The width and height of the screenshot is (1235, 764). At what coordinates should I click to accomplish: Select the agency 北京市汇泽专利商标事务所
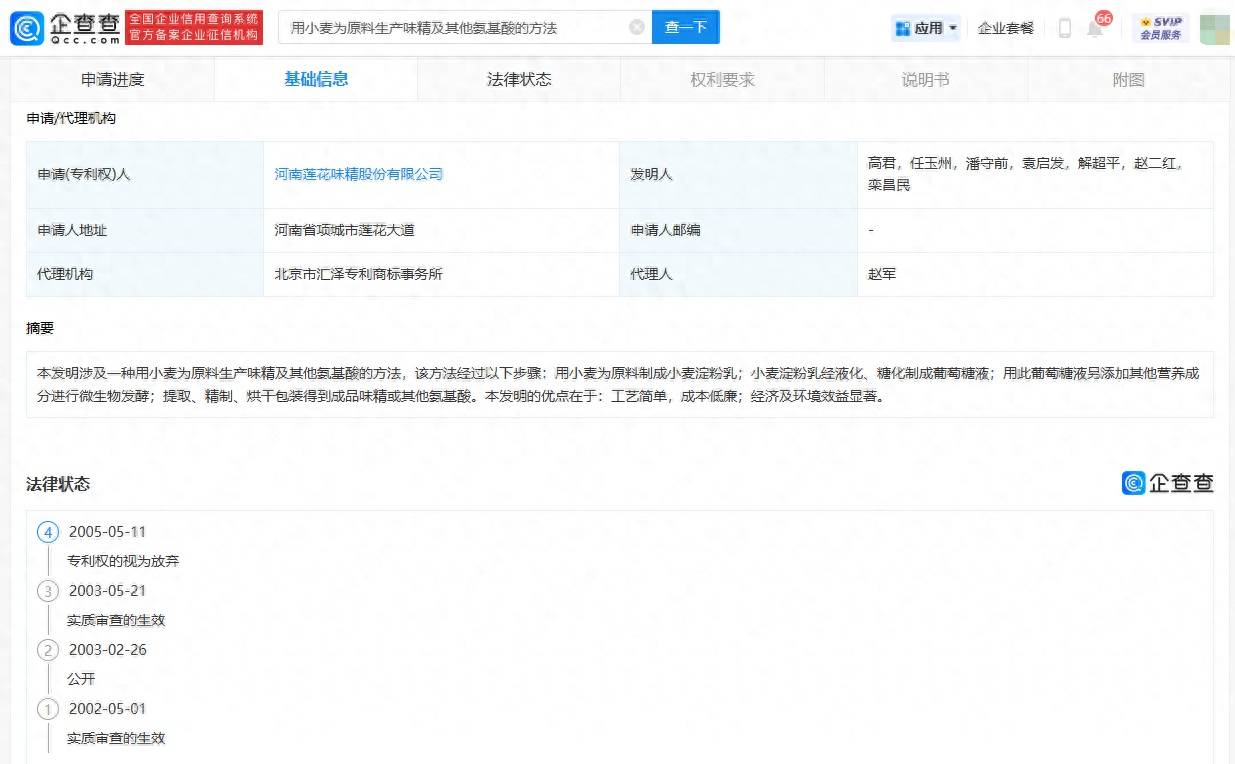click(359, 274)
